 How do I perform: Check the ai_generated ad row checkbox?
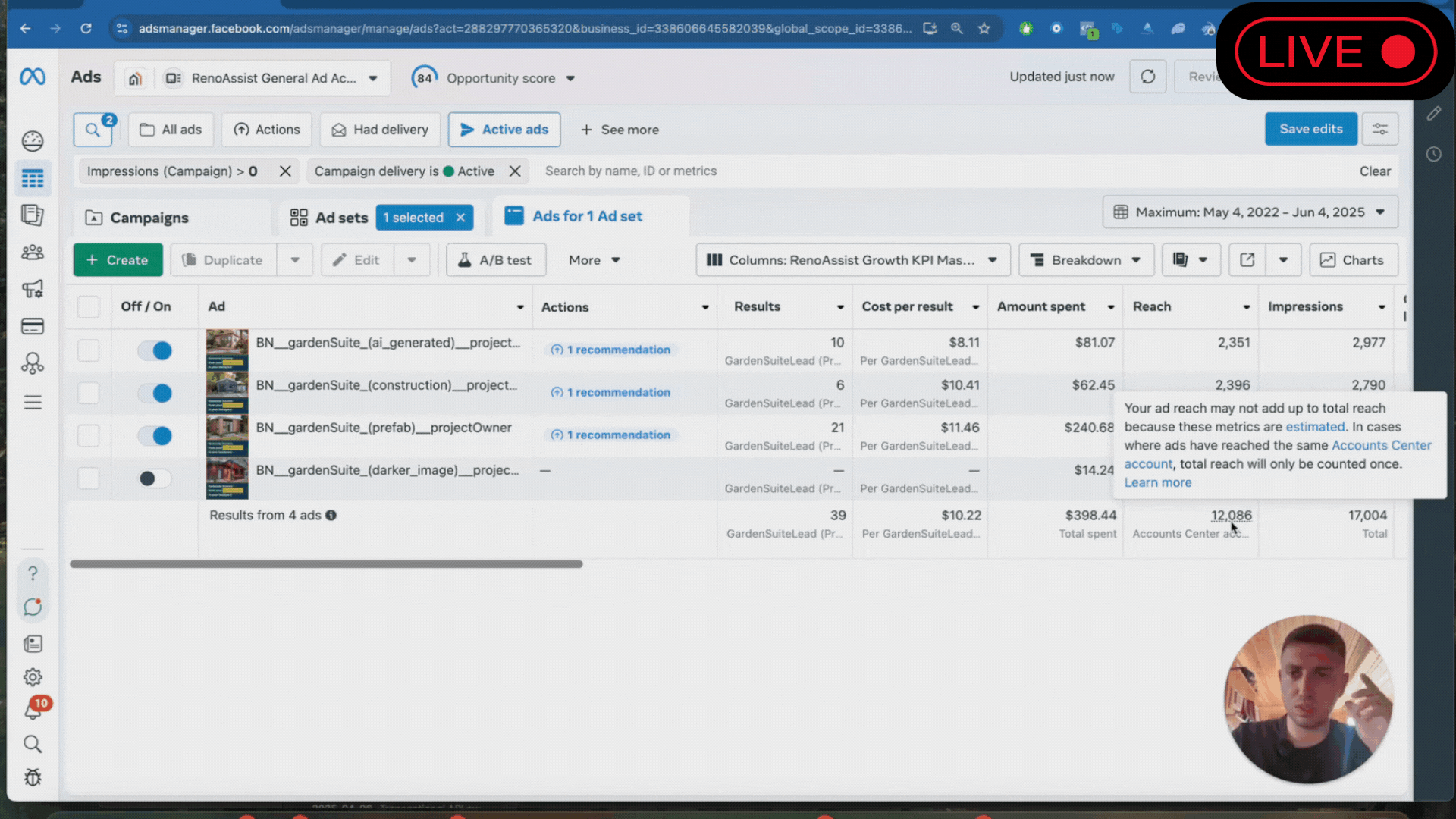[89, 350]
